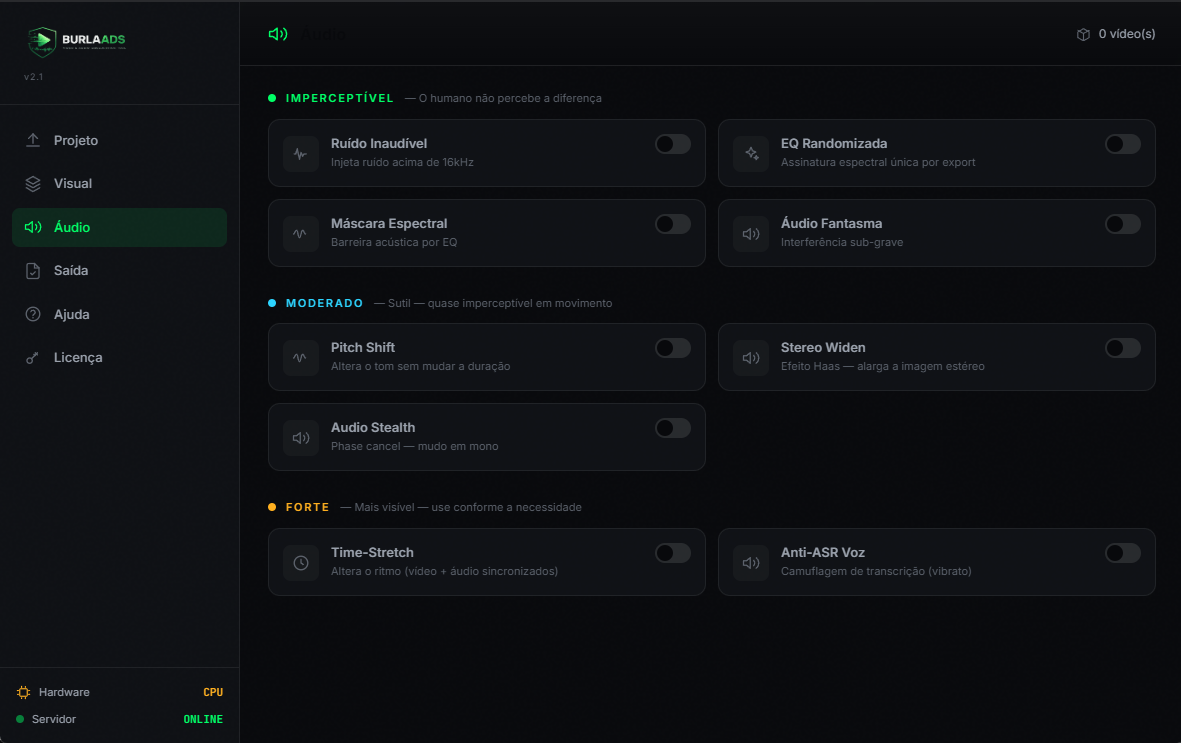Screen dimensions: 1181x743
Task: Click the sparkle icon on EQ Randomizada card
Action: [x=751, y=154]
